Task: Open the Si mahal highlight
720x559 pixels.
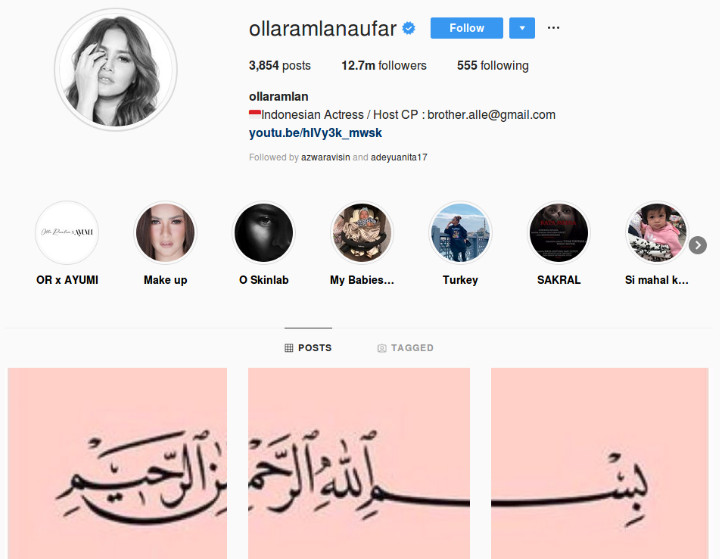Action: (x=657, y=233)
